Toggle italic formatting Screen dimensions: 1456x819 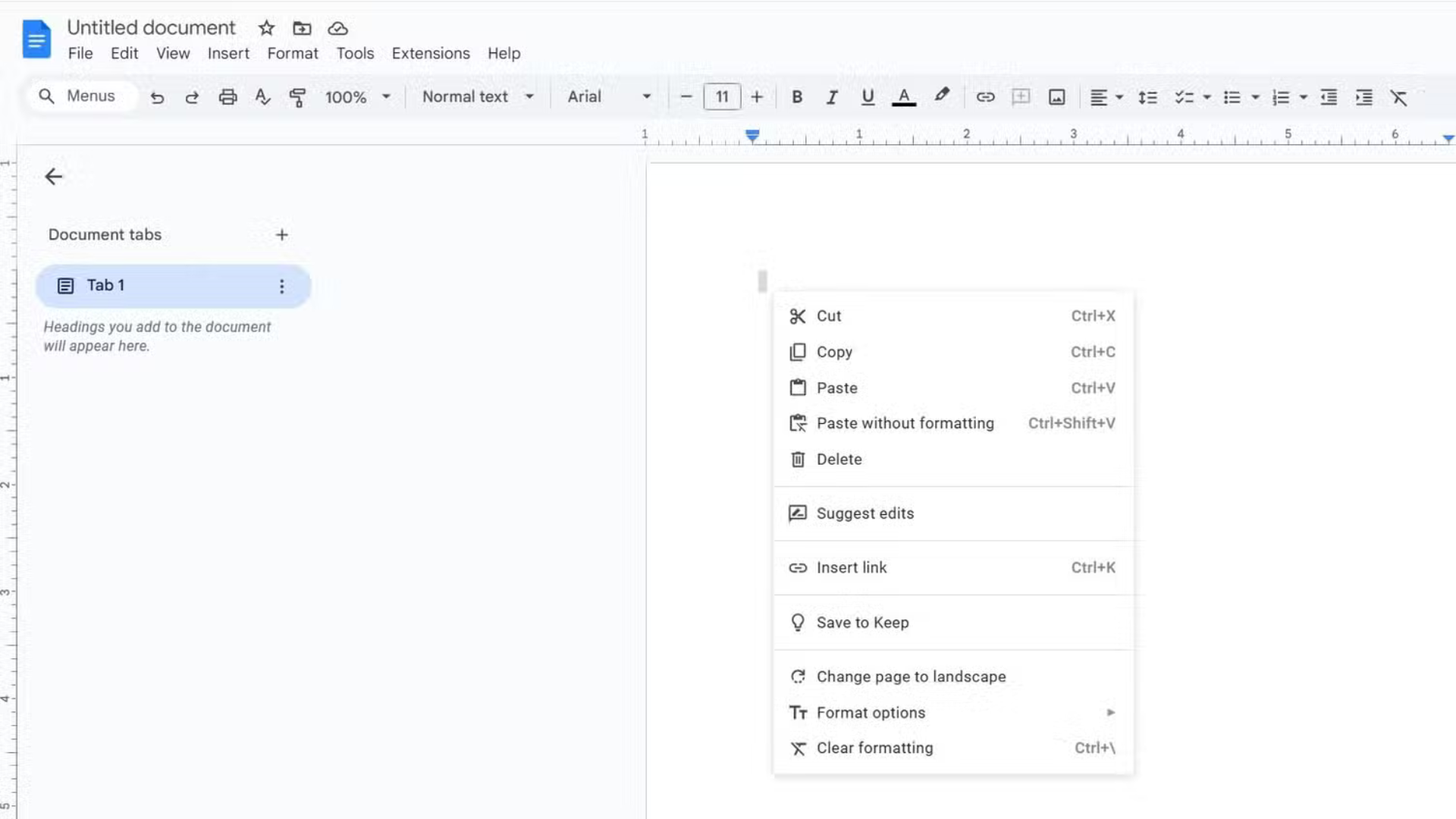(x=832, y=97)
